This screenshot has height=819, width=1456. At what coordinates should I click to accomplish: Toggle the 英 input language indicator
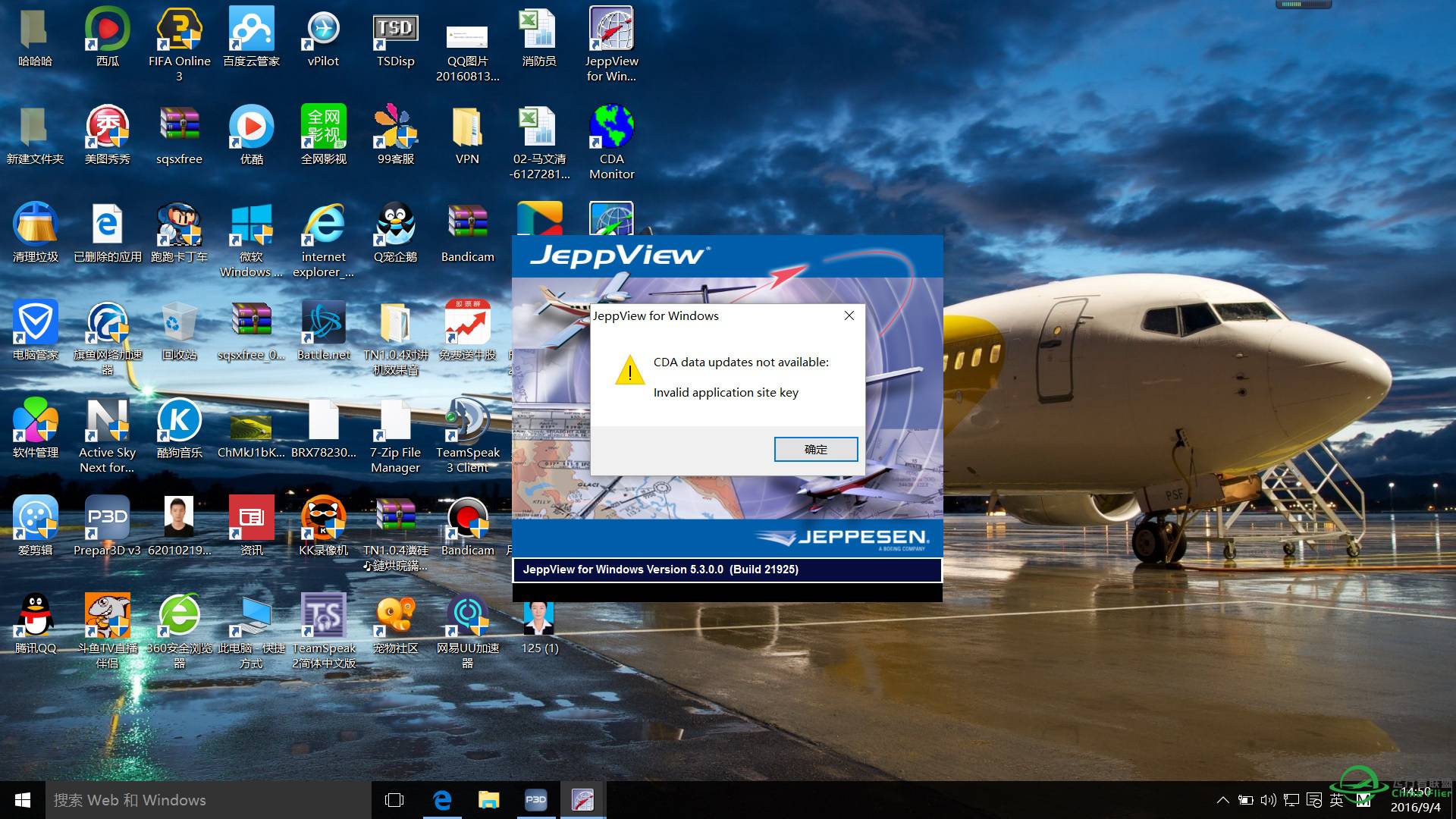[1336, 800]
